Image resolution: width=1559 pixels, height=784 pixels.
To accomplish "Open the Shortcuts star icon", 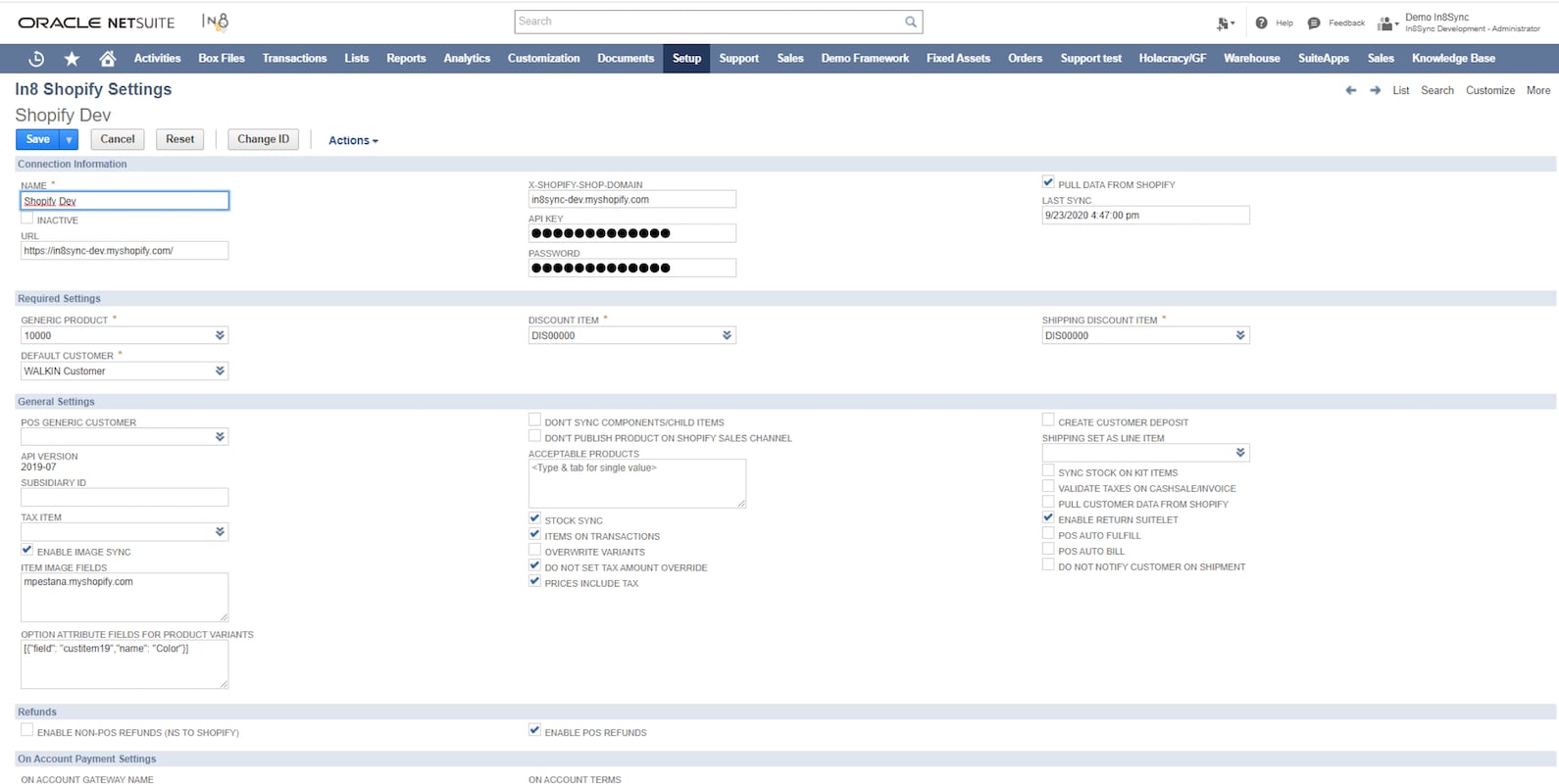I will (x=72, y=59).
